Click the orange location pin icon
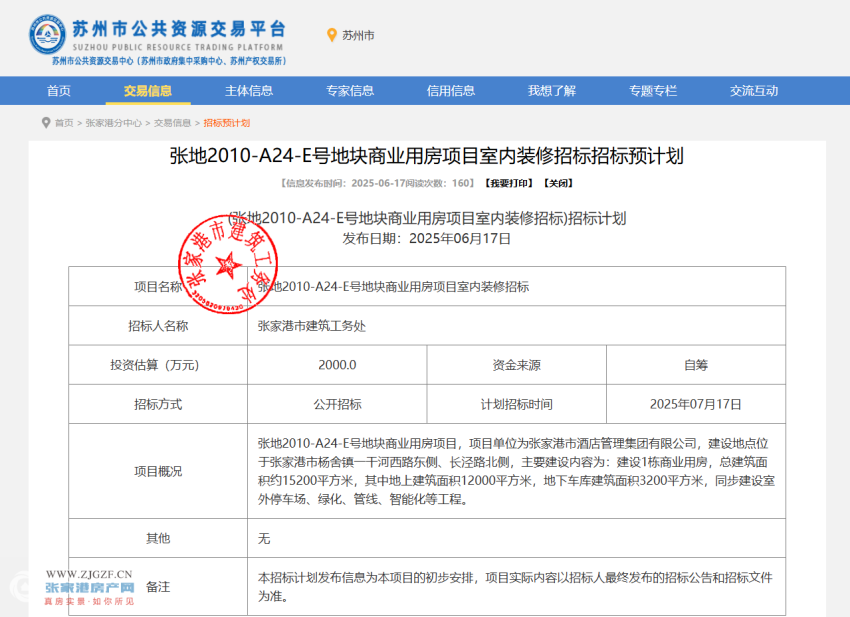850x617 pixels. tap(332, 35)
